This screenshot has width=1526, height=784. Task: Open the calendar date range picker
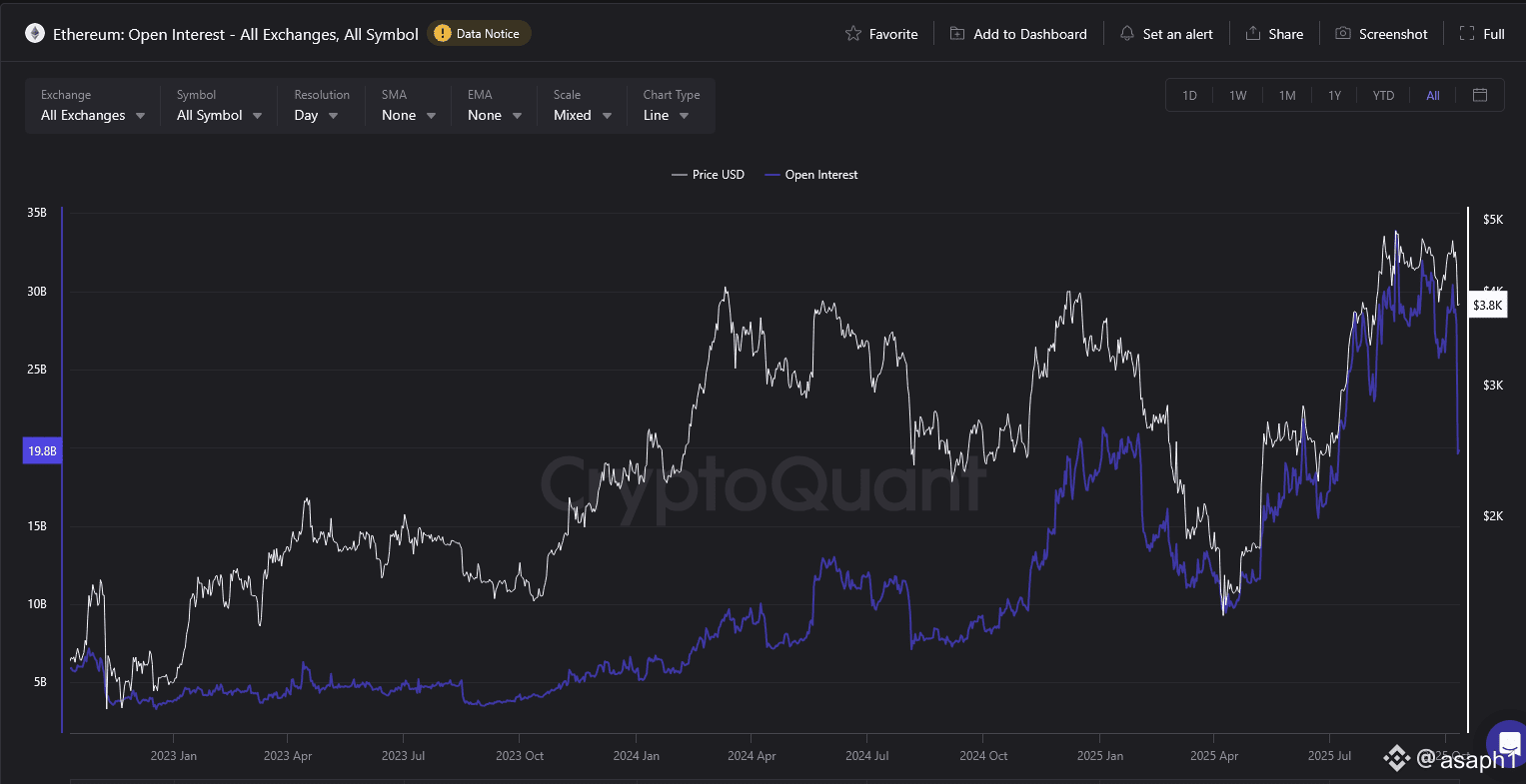(1480, 95)
